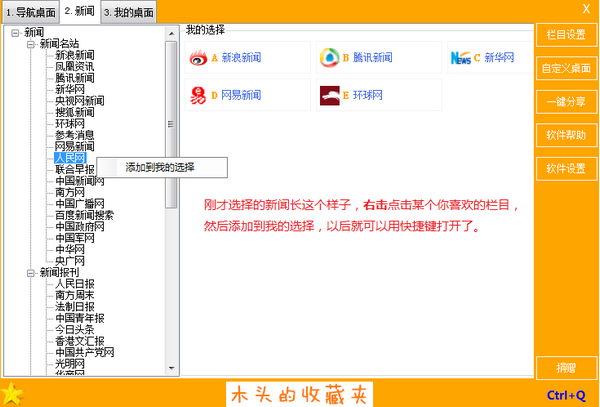The width and height of the screenshot is (600, 407).
Task: Click the 捐赠 button
Action: click(x=566, y=368)
